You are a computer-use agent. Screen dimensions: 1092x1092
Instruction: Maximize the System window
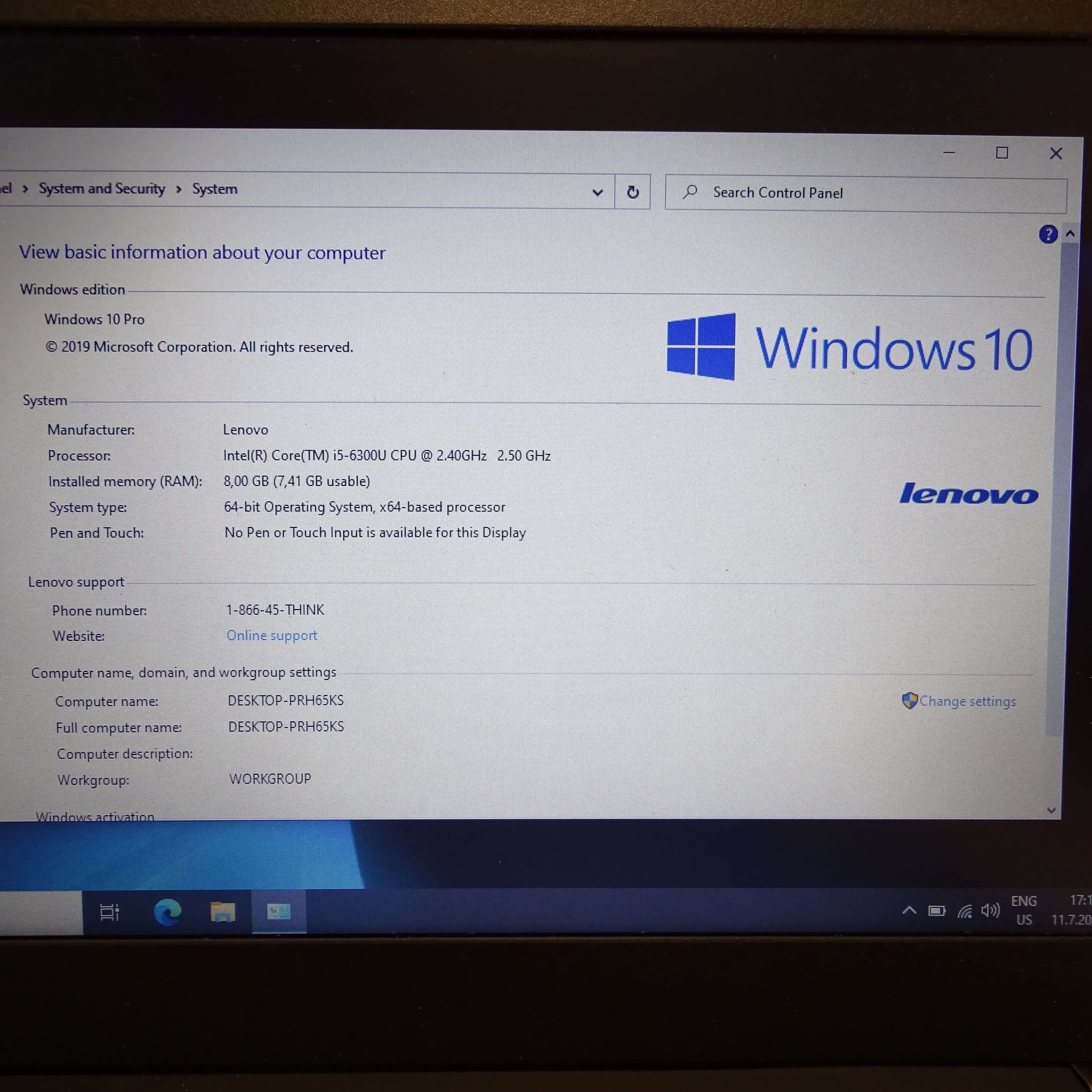point(1001,152)
